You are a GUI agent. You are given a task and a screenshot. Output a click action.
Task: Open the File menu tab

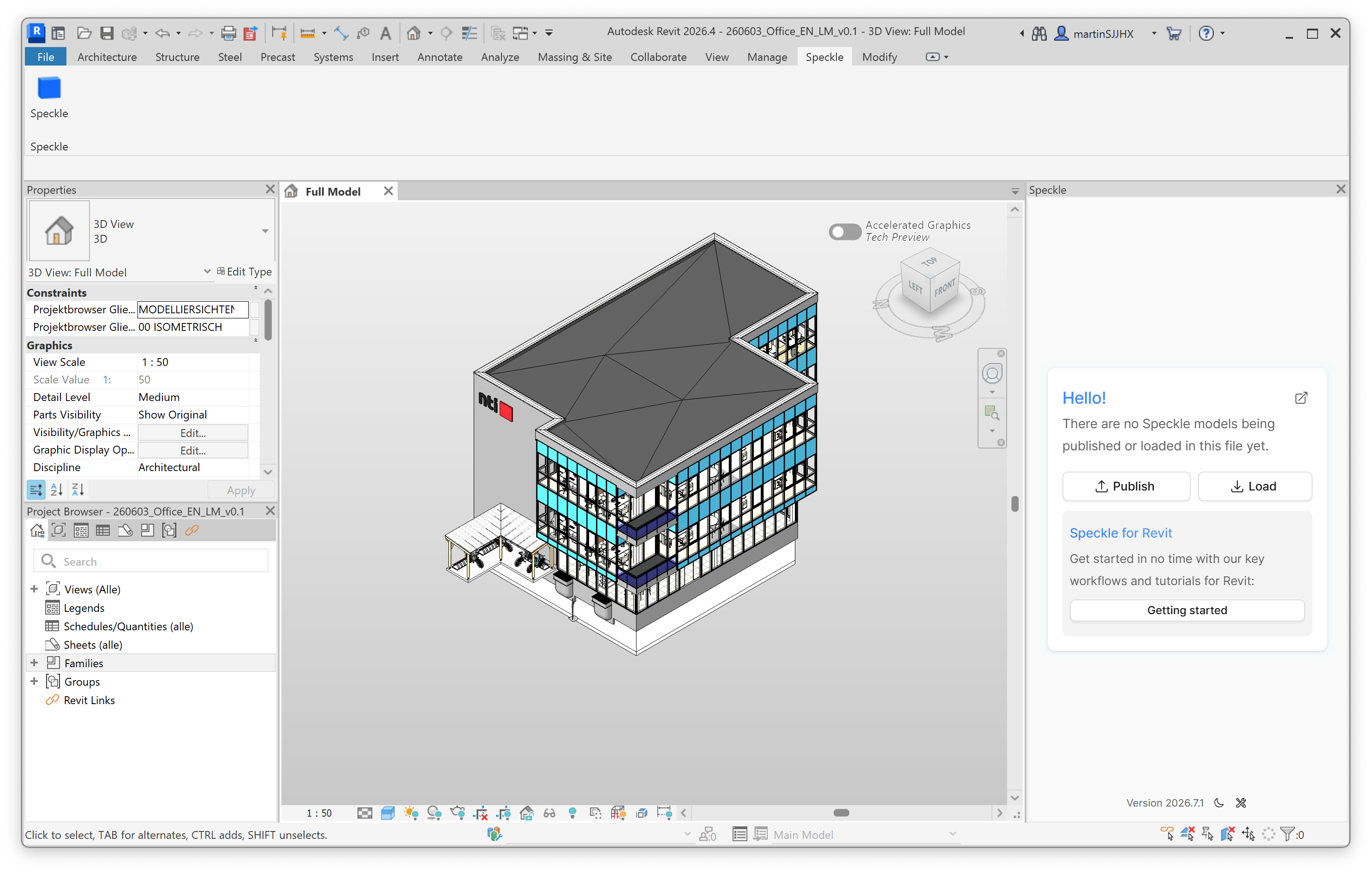tap(46, 57)
